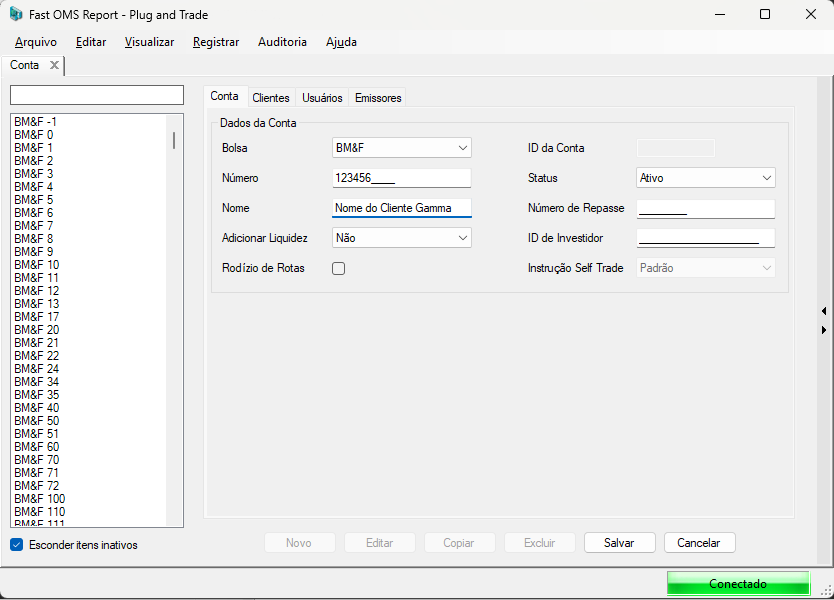Click the left-pointing arrow on the side panel

click(824, 311)
